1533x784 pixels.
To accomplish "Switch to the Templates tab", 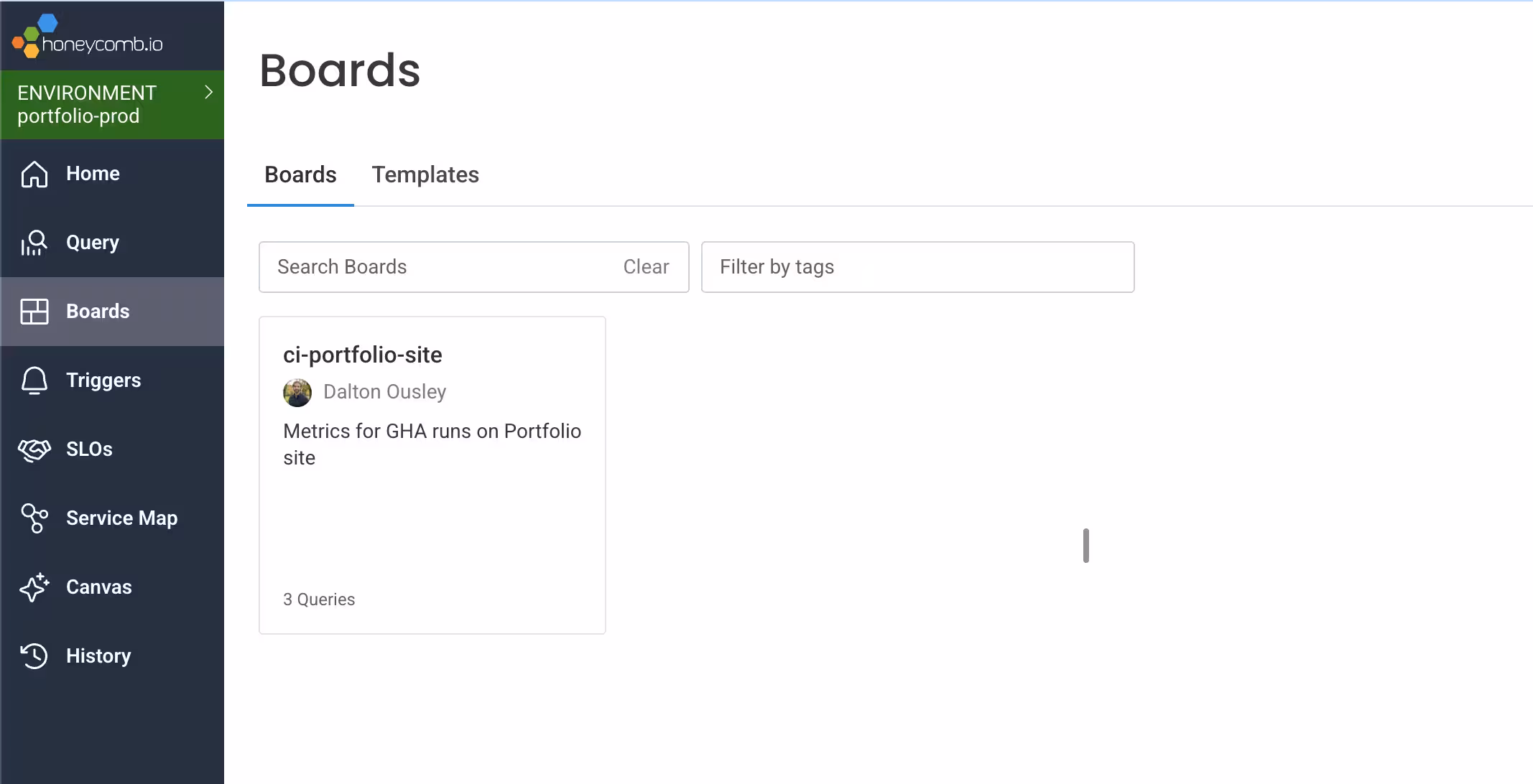I will point(425,174).
